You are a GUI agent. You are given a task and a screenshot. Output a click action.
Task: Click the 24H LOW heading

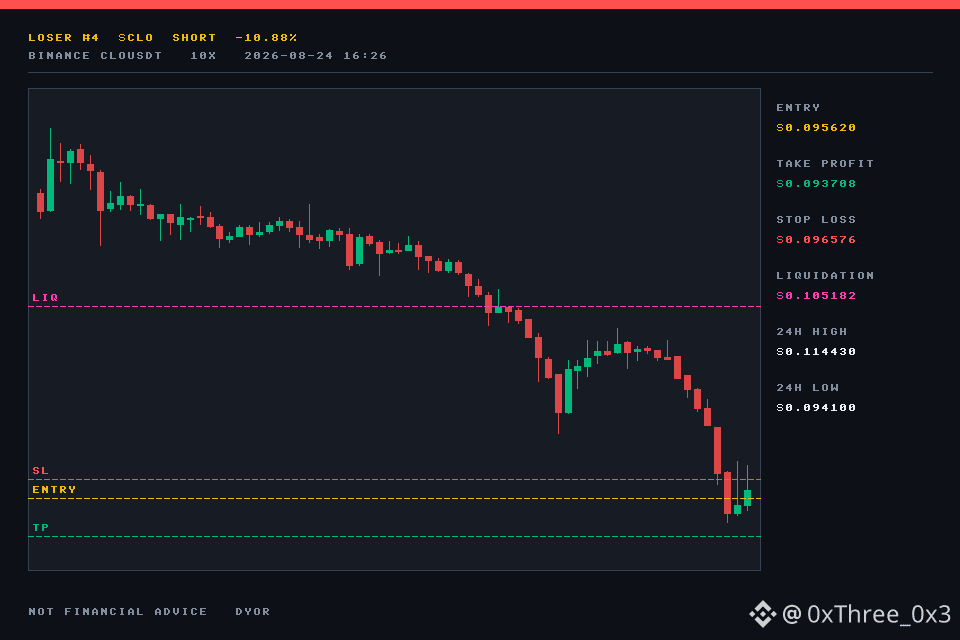(808, 388)
